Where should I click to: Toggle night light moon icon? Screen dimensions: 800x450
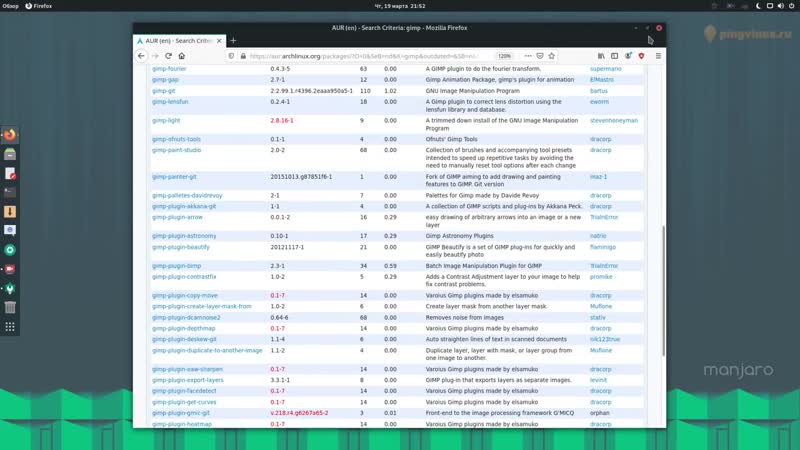click(x=758, y=6)
